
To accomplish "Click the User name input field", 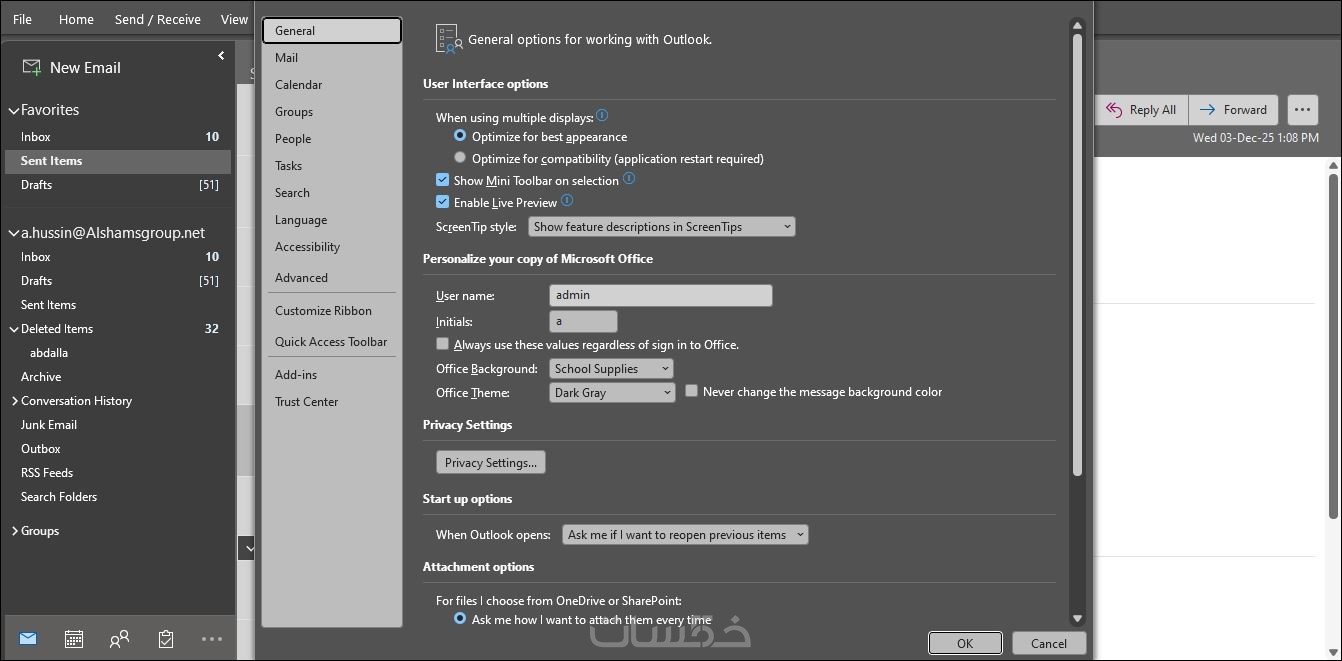I will (x=660, y=295).
